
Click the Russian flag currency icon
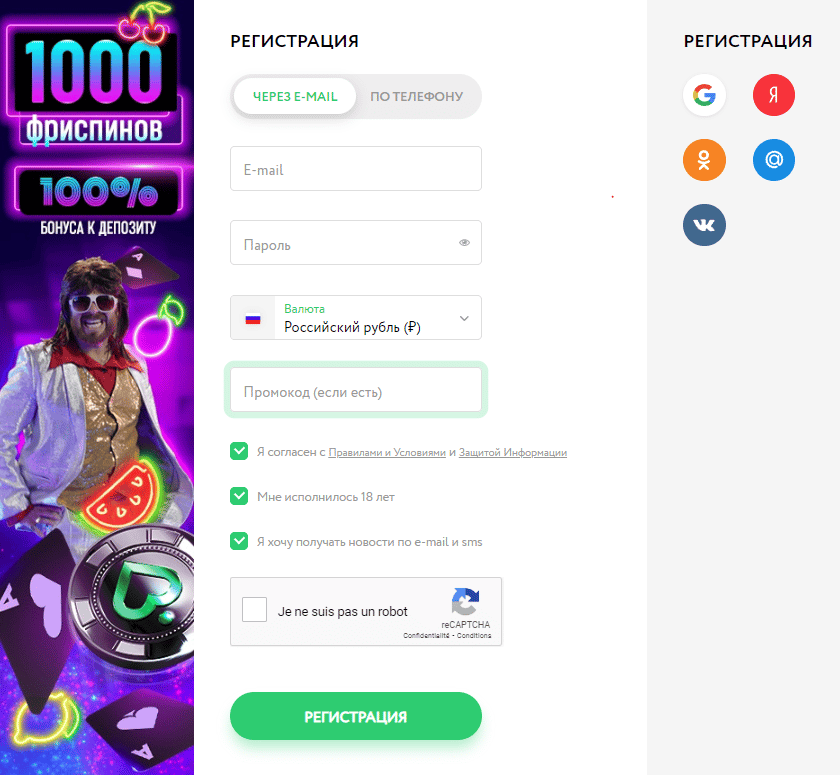pos(253,319)
